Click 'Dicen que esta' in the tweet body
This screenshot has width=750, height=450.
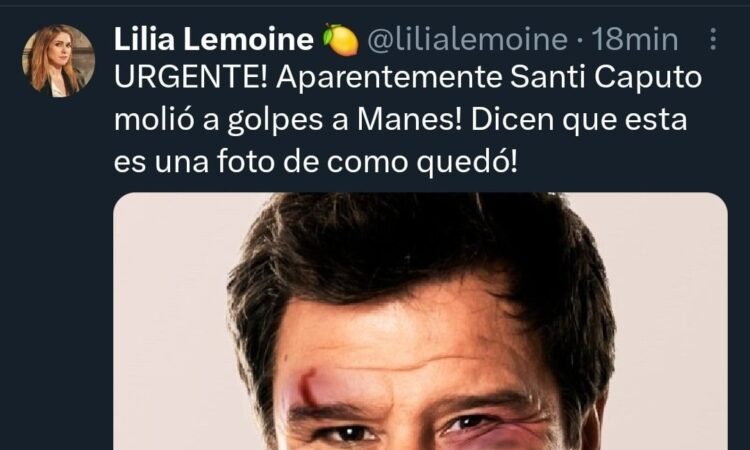[x=579, y=120]
